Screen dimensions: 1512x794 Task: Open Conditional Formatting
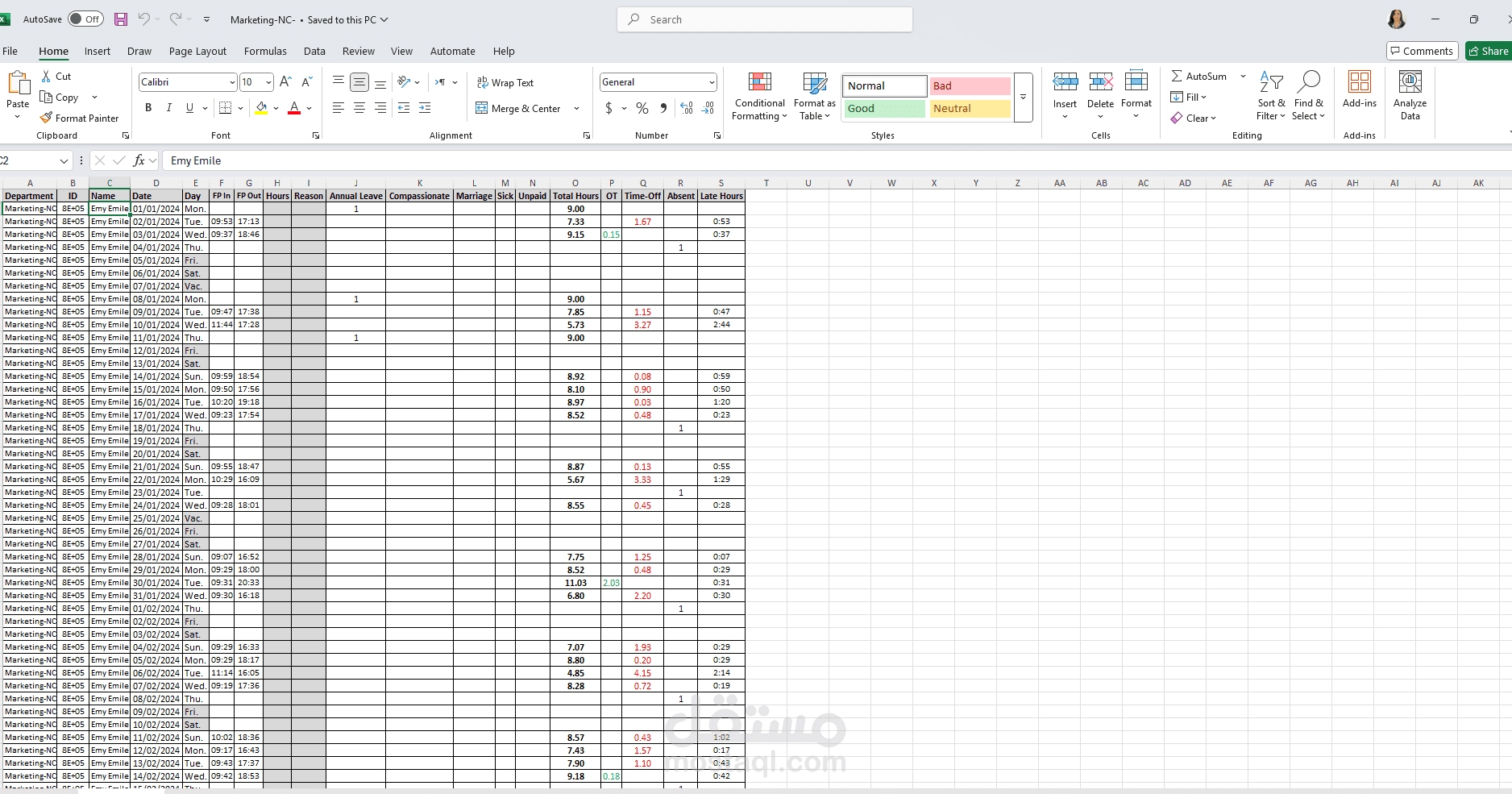(x=759, y=97)
